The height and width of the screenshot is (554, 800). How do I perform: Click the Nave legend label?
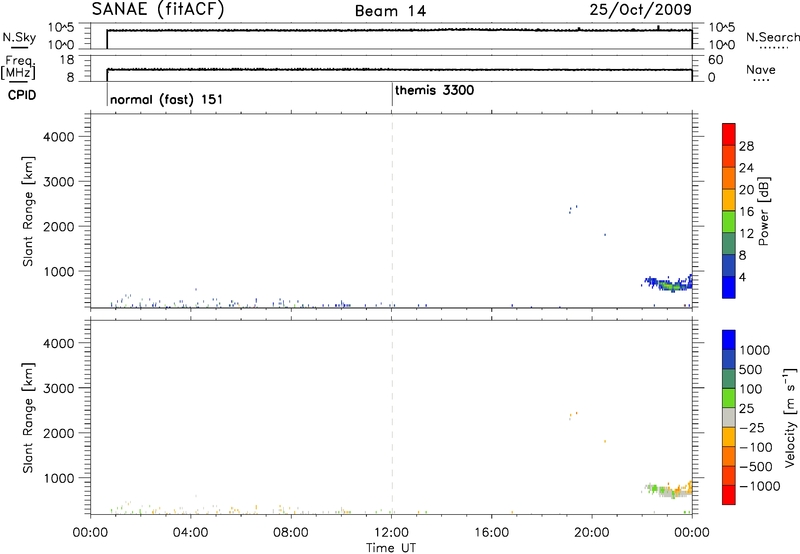point(761,70)
